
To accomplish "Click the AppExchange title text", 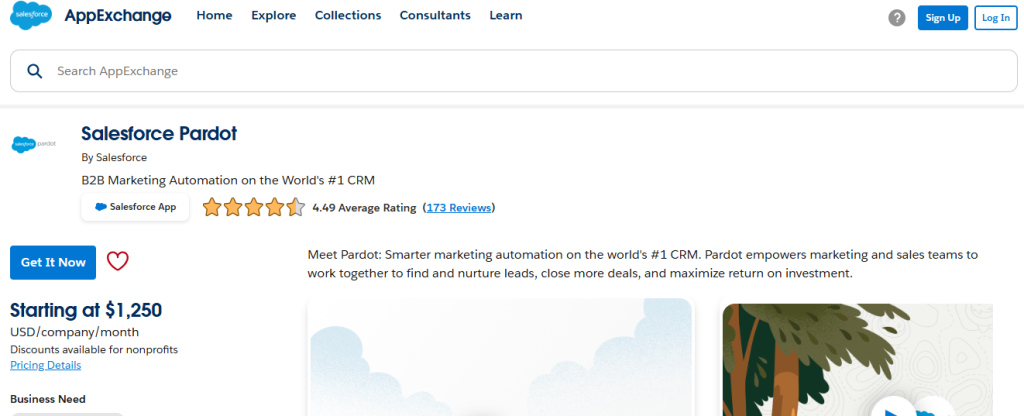I will (118, 16).
